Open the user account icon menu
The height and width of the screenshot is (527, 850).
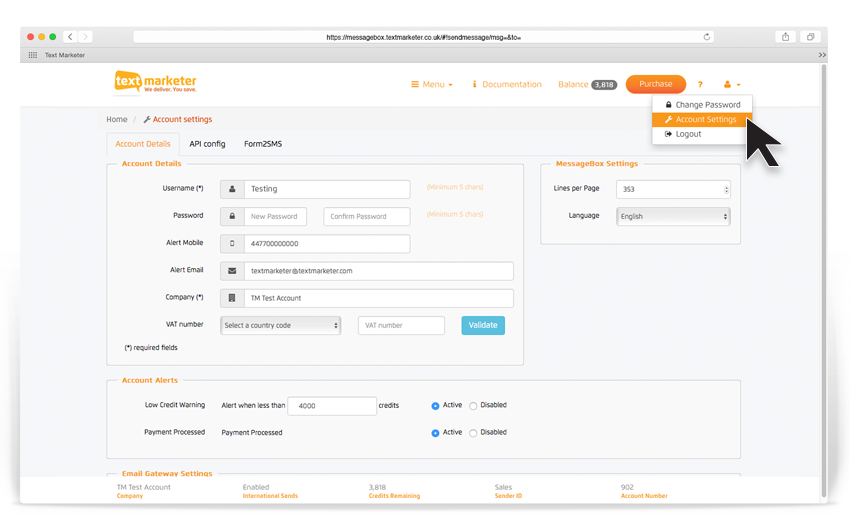pyautogui.click(x=732, y=85)
